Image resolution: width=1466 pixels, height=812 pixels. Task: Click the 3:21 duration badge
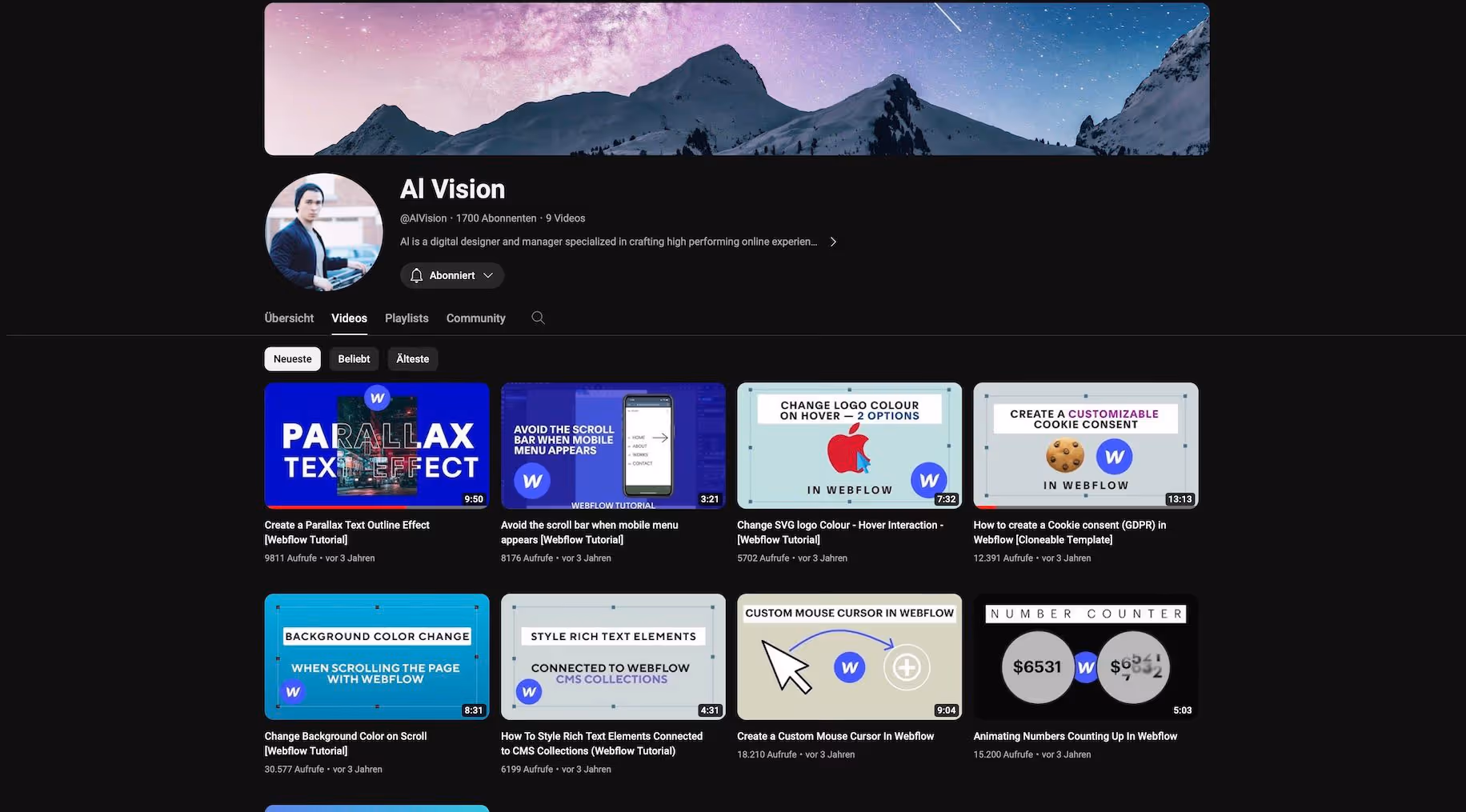tap(710, 499)
